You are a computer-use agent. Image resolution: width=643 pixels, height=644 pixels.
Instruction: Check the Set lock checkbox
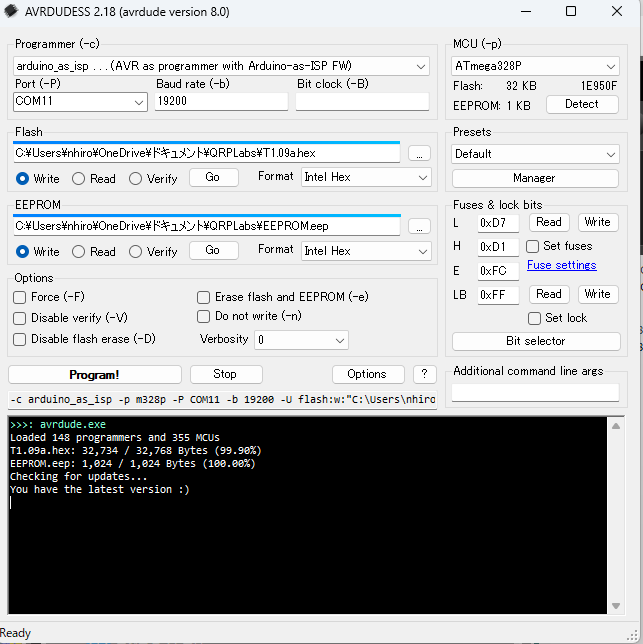(x=534, y=318)
